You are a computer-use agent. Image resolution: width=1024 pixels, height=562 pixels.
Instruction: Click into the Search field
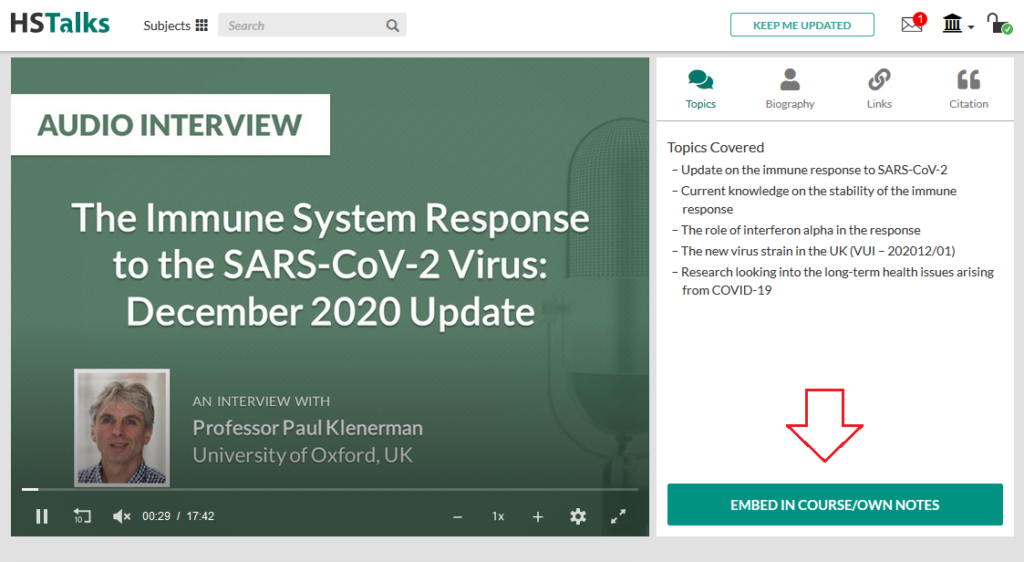[x=300, y=25]
